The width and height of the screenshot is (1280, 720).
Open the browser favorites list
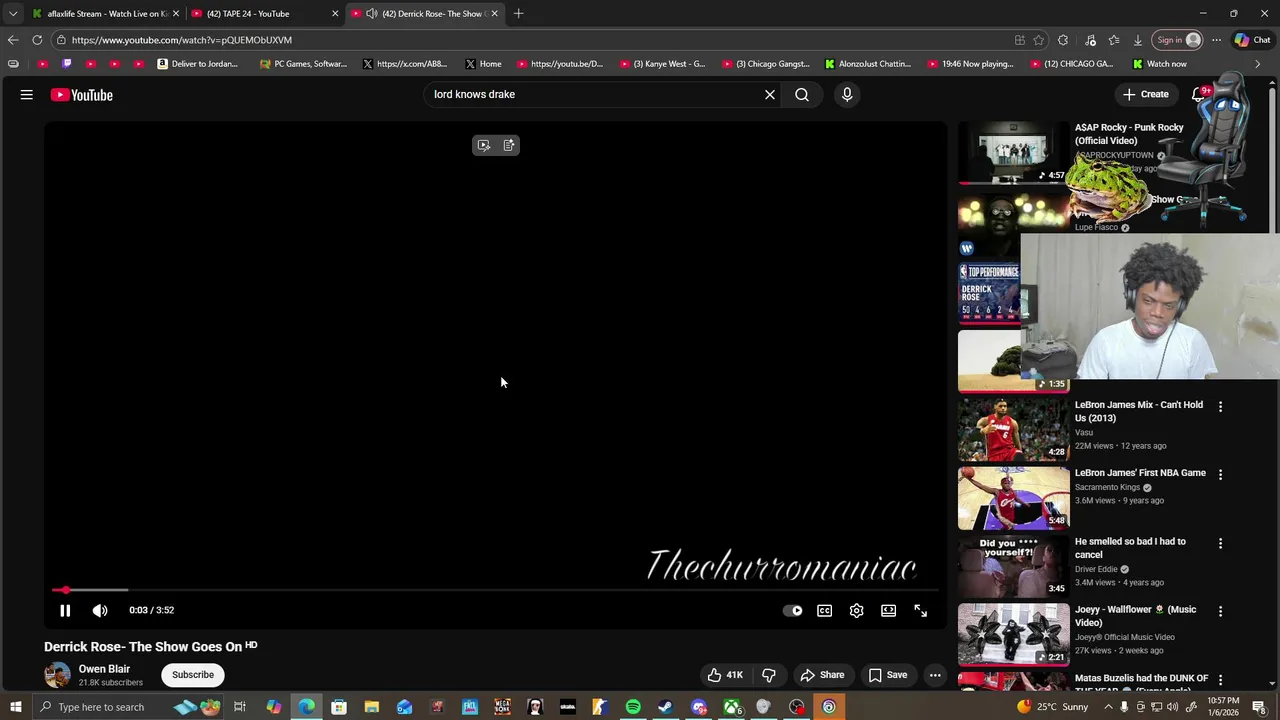tap(1114, 40)
